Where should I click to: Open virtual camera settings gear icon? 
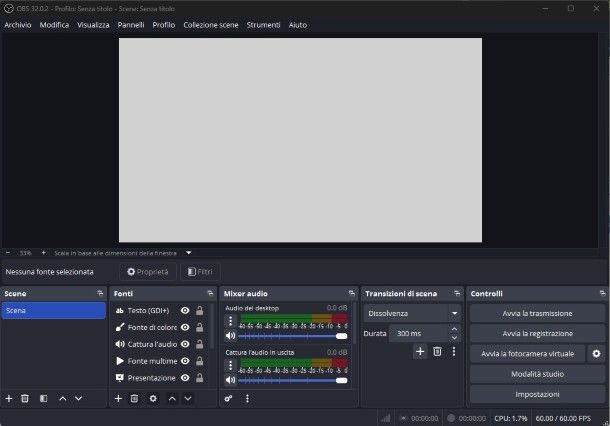point(596,353)
